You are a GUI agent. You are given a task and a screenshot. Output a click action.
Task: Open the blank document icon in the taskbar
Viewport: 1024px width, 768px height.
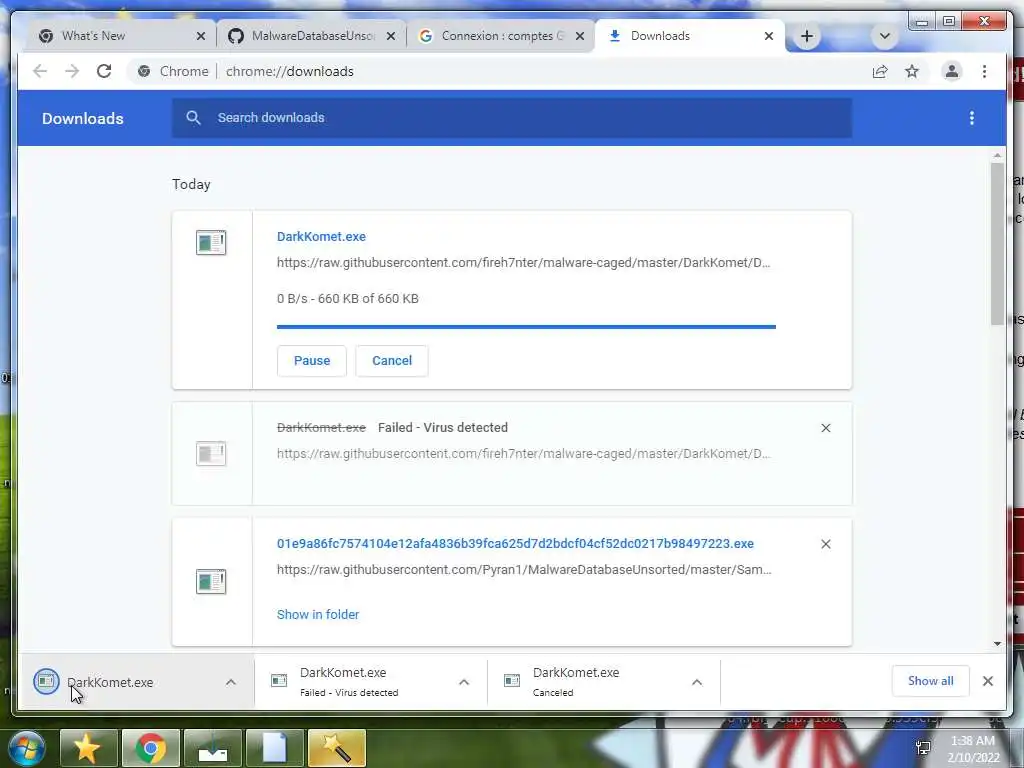coord(275,748)
